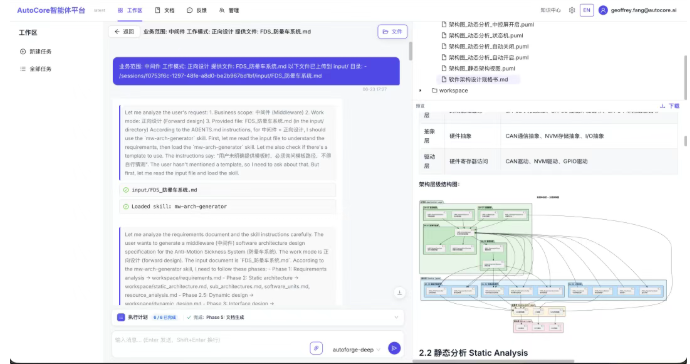
Task: Select 软件架构设计规格书.md in file tree
Action: [478, 80]
